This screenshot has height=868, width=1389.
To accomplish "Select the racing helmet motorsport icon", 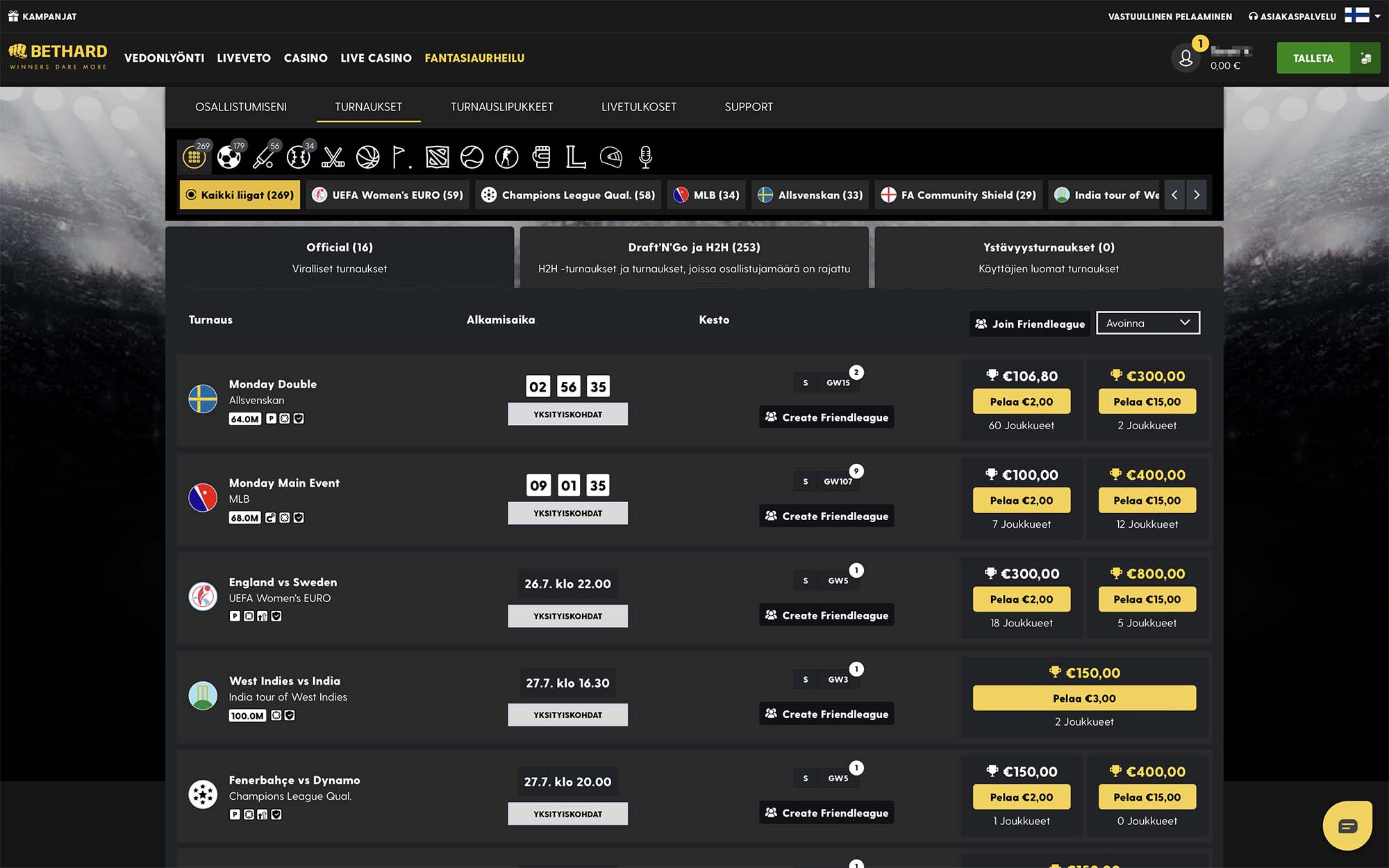I will (610, 158).
